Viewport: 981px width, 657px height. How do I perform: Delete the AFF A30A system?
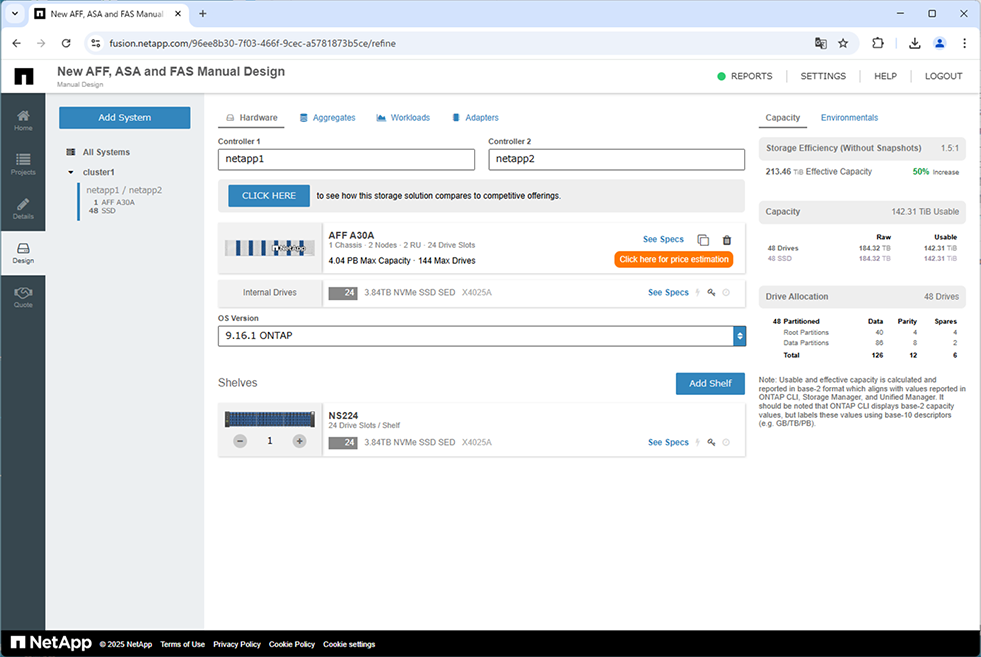click(726, 240)
